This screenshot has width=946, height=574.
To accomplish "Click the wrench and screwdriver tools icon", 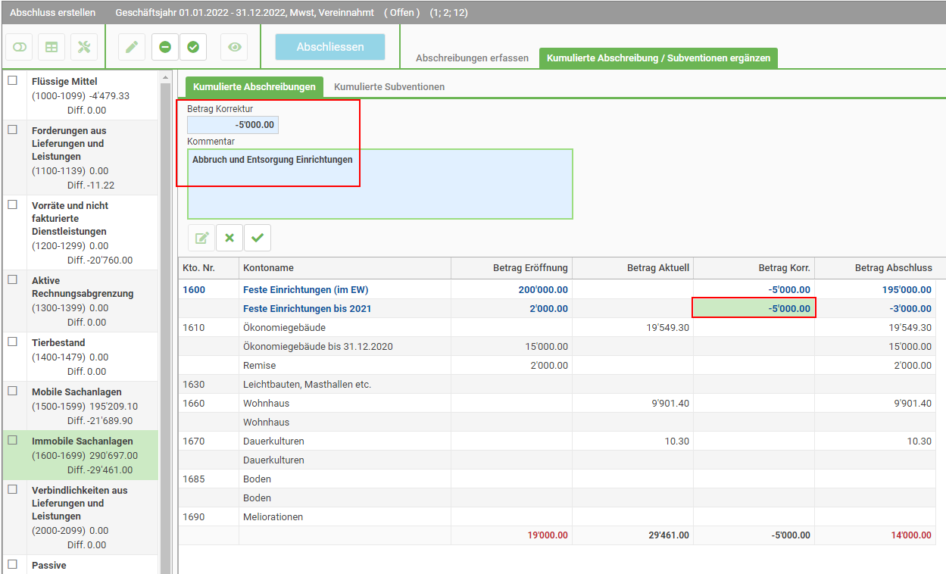I will 84,47.
